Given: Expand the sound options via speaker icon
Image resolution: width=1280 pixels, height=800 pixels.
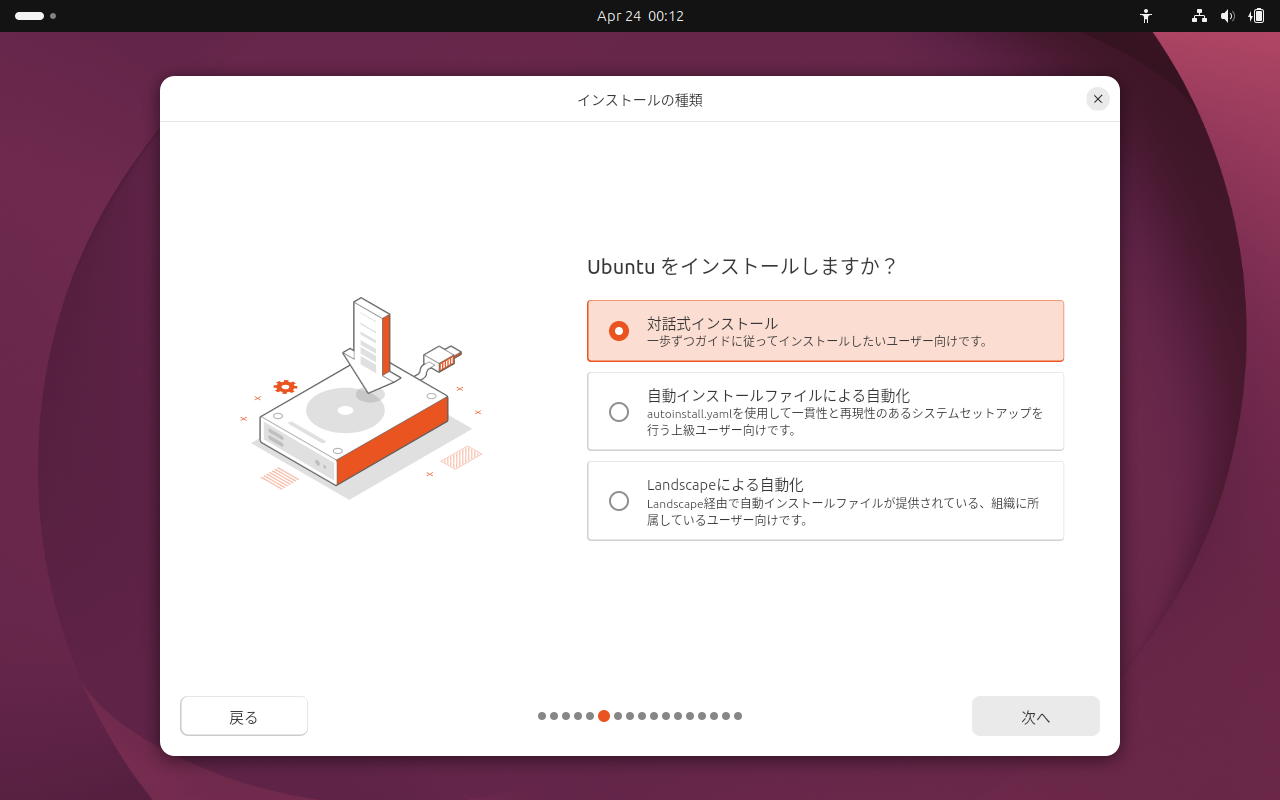Looking at the screenshot, I should pos(1228,16).
